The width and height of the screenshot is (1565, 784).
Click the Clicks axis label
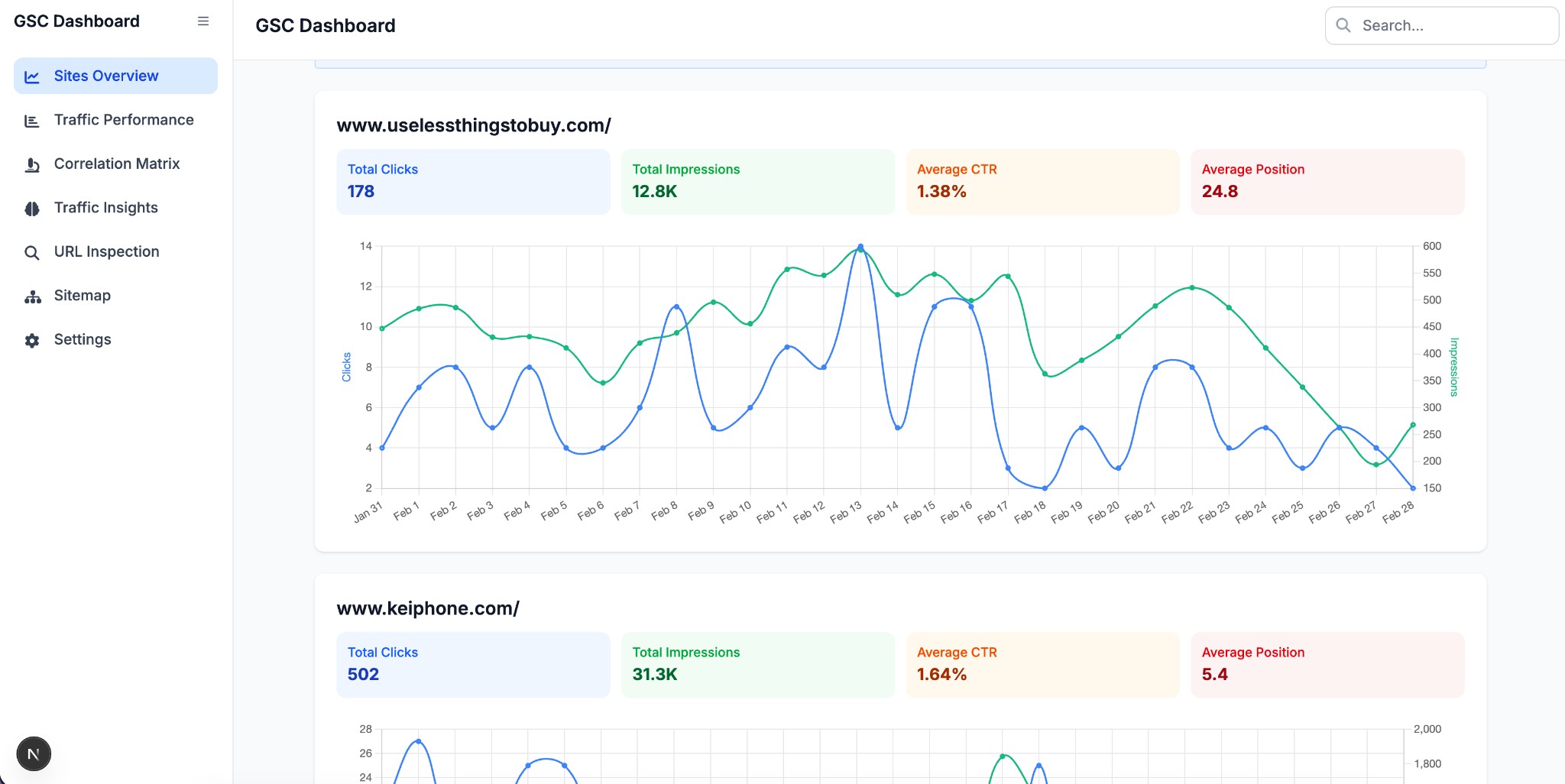point(346,367)
